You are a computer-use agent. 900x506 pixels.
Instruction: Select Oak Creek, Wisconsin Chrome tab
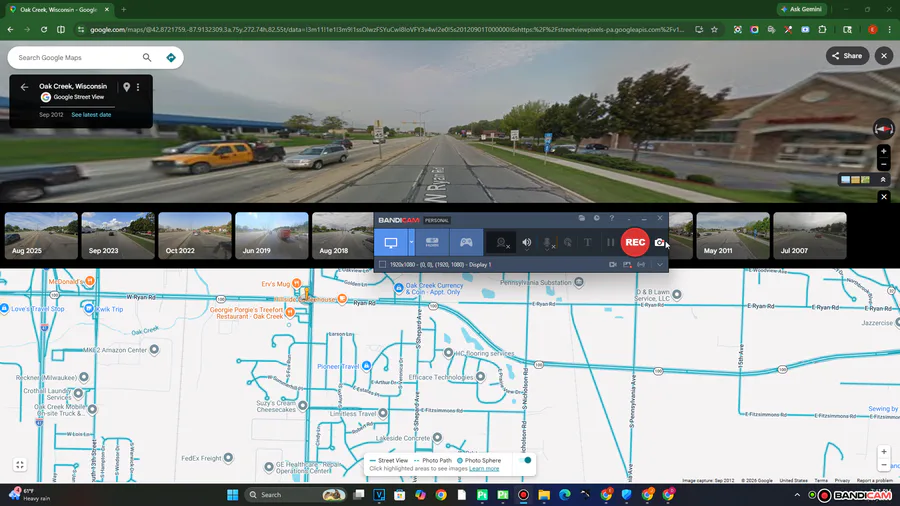59,10
